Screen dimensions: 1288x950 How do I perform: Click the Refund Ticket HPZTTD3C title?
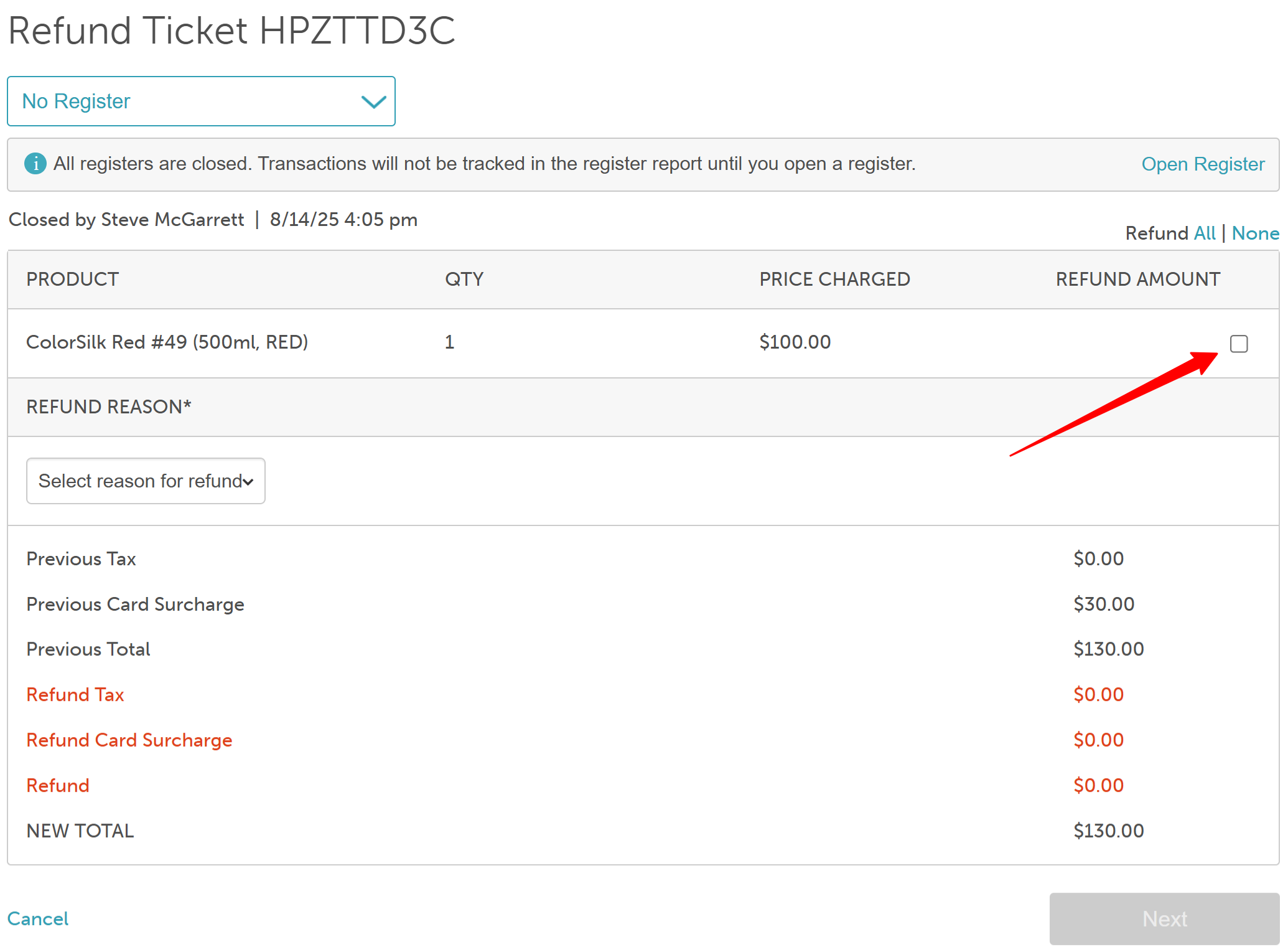pos(231,31)
